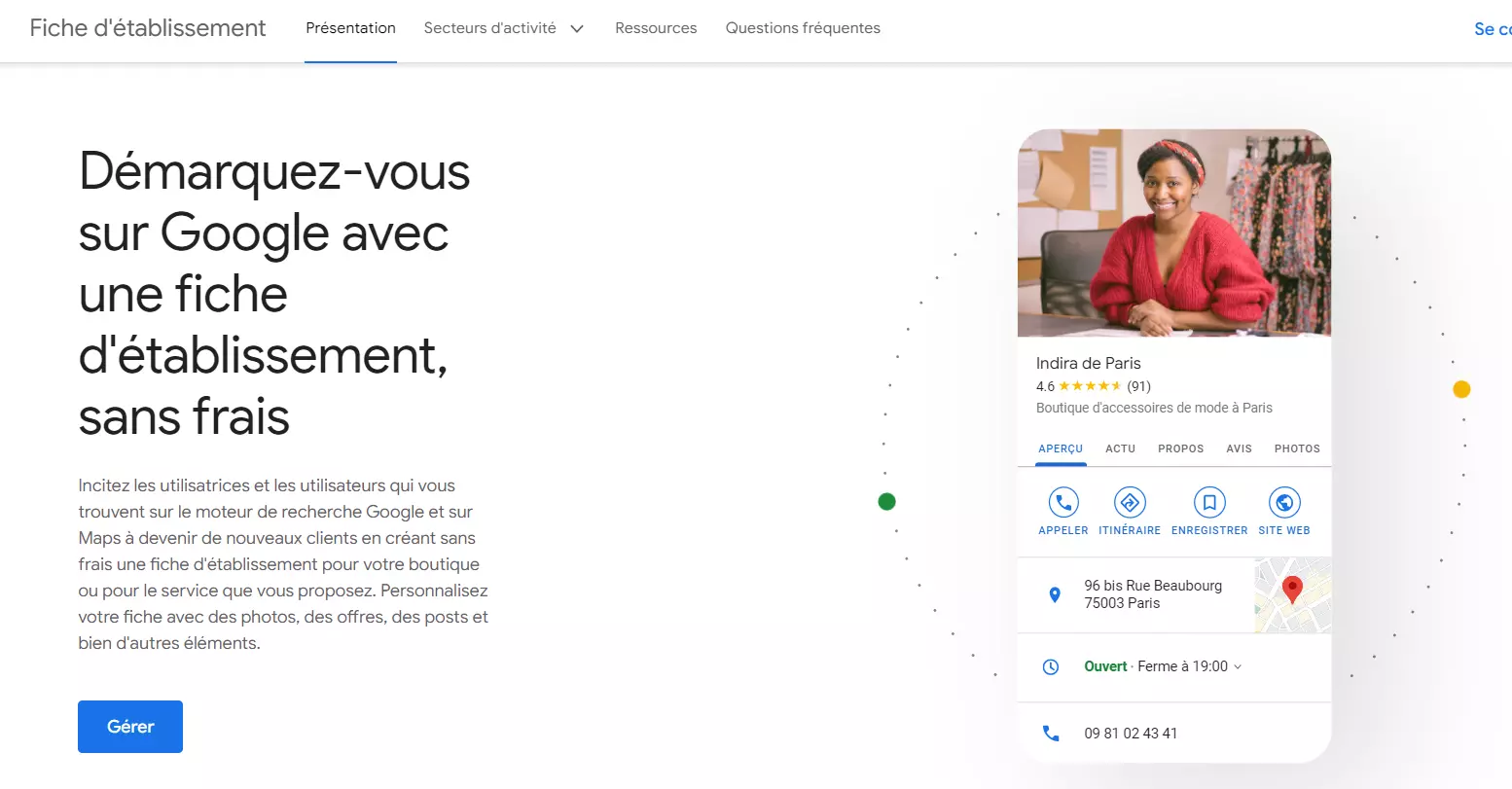Screen dimensions: 1512x789
Task: Select the APERÇU tab in phone card
Action: pos(1061,448)
